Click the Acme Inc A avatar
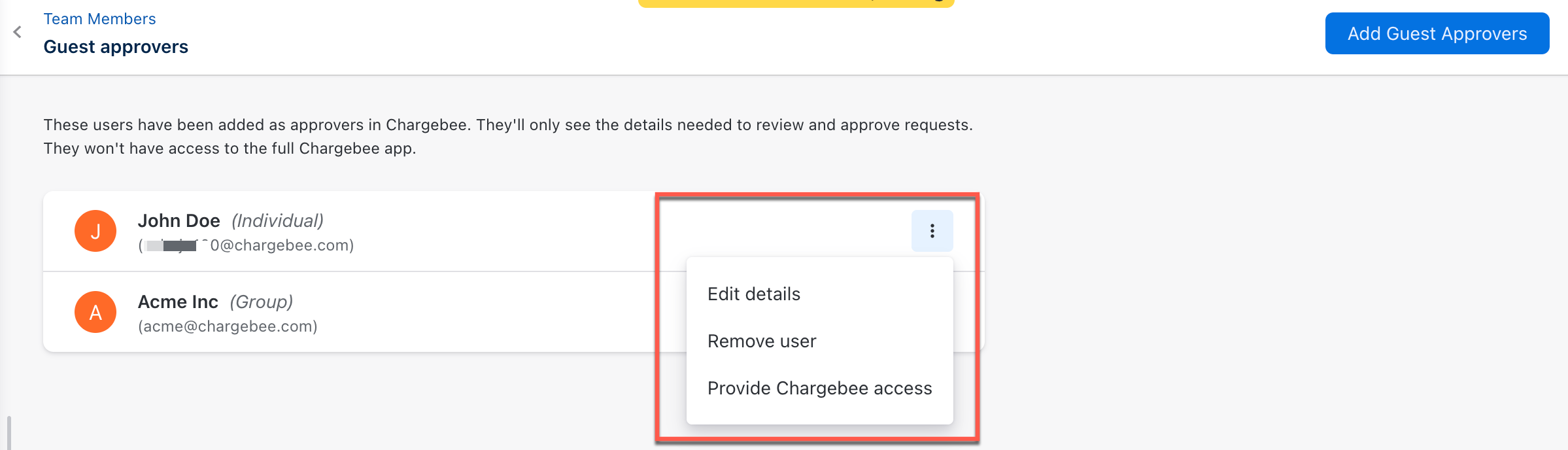Image resolution: width=1568 pixels, height=450 pixels. click(x=95, y=312)
